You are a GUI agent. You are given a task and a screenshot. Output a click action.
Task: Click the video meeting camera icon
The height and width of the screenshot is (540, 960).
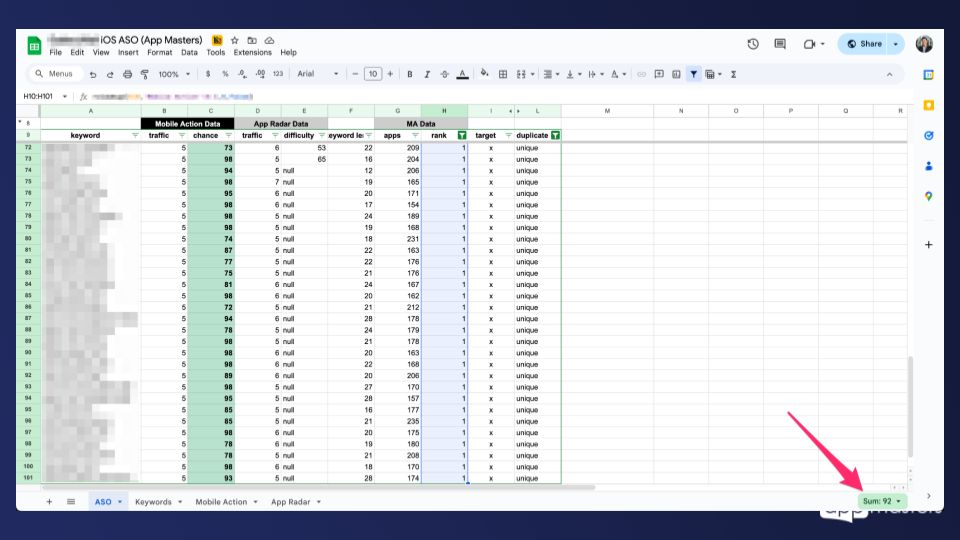click(809, 44)
